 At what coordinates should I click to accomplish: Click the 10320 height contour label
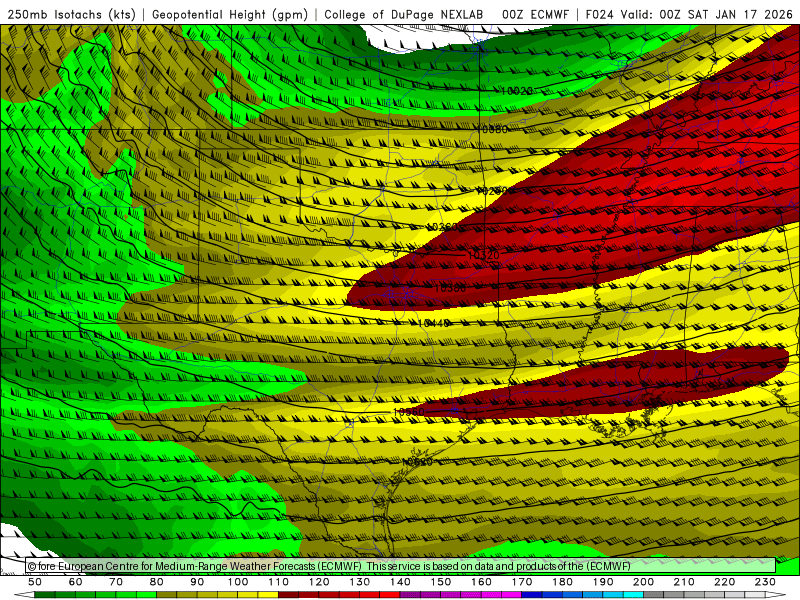pos(483,255)
